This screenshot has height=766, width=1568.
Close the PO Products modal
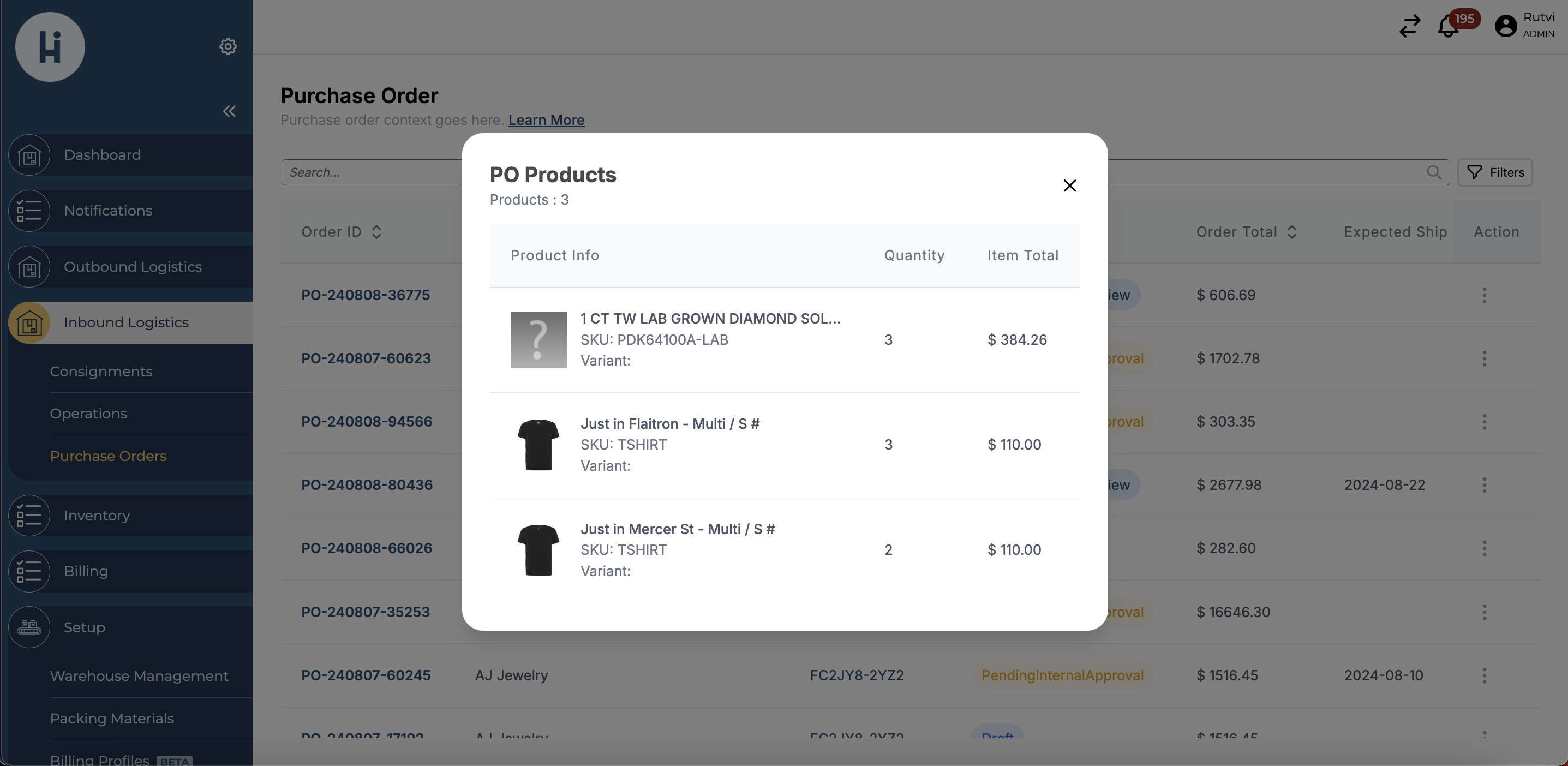[1068, 184]
